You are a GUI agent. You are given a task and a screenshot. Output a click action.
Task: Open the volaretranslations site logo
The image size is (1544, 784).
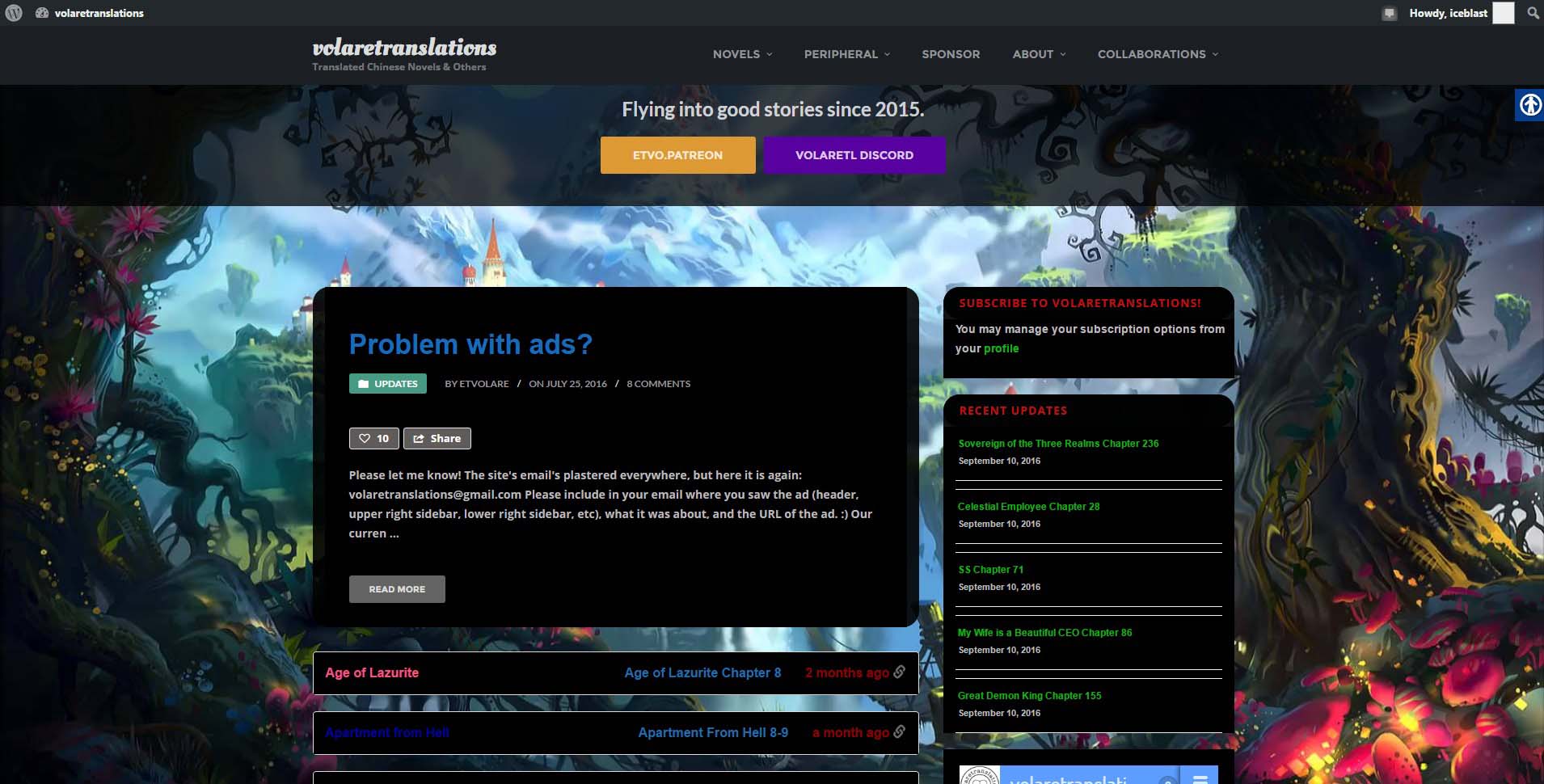pos(404,48)
